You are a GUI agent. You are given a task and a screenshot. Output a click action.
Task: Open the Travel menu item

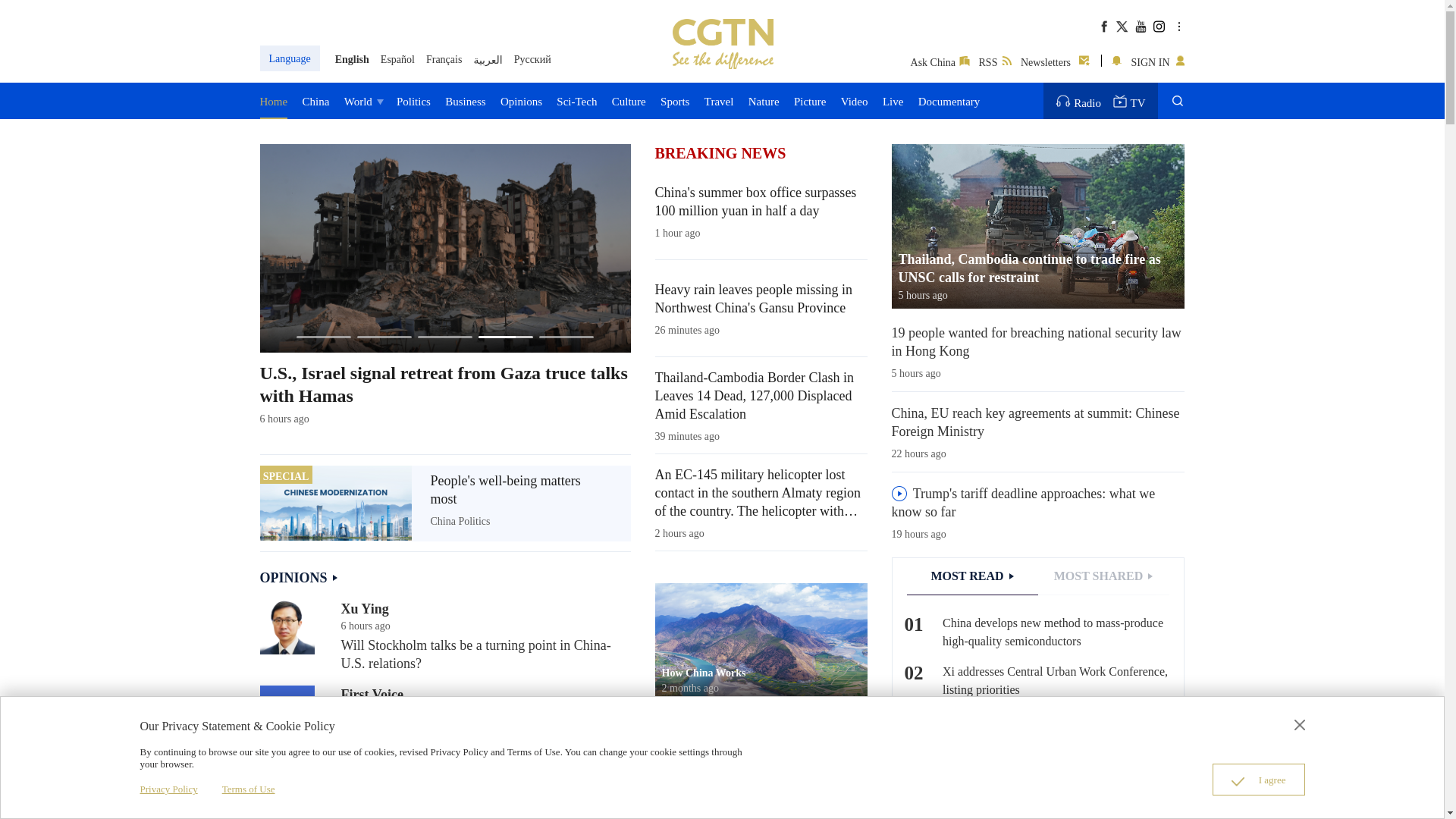[719, 102]
